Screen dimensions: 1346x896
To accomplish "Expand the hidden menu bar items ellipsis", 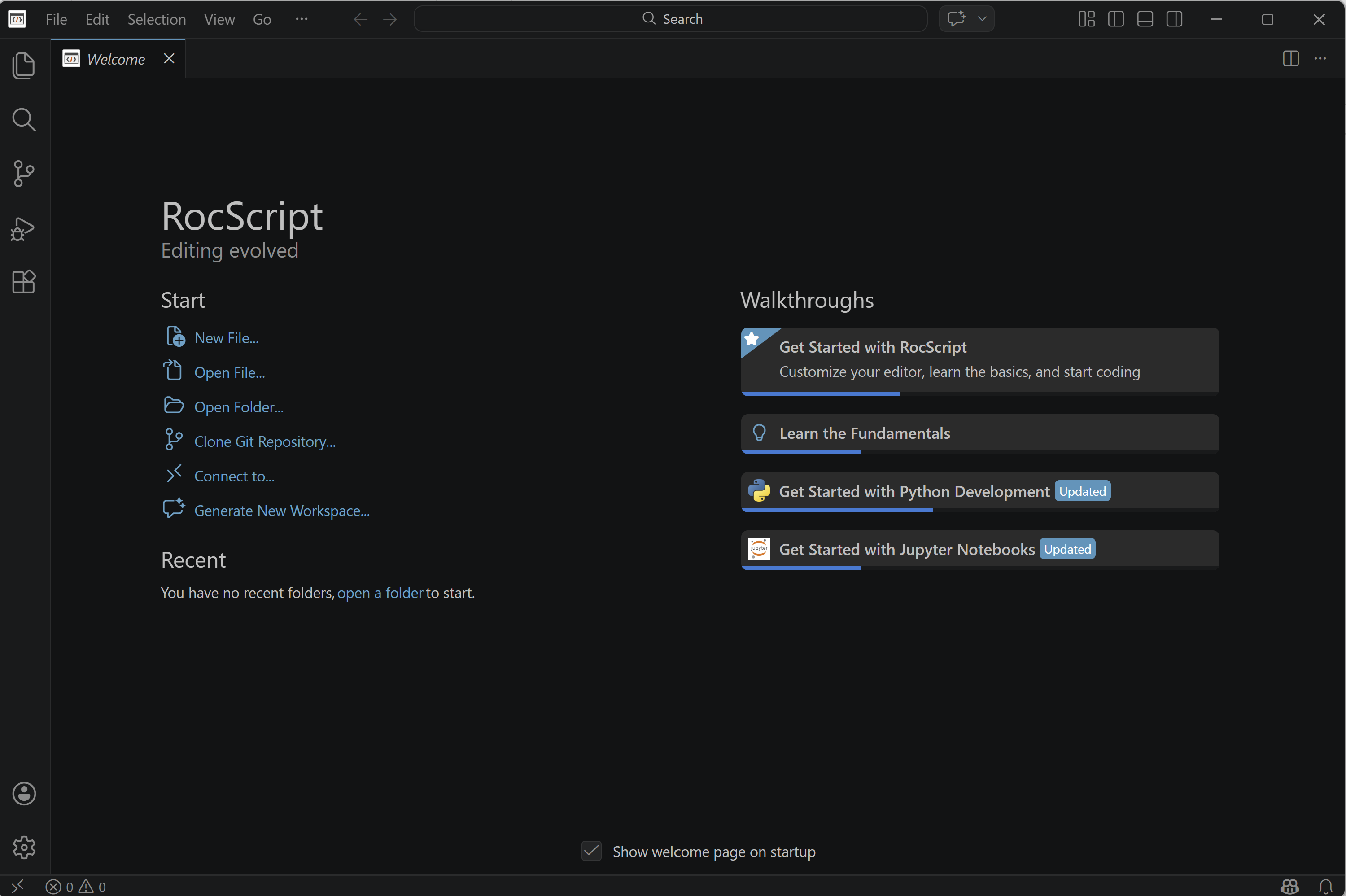I will 302,19.
